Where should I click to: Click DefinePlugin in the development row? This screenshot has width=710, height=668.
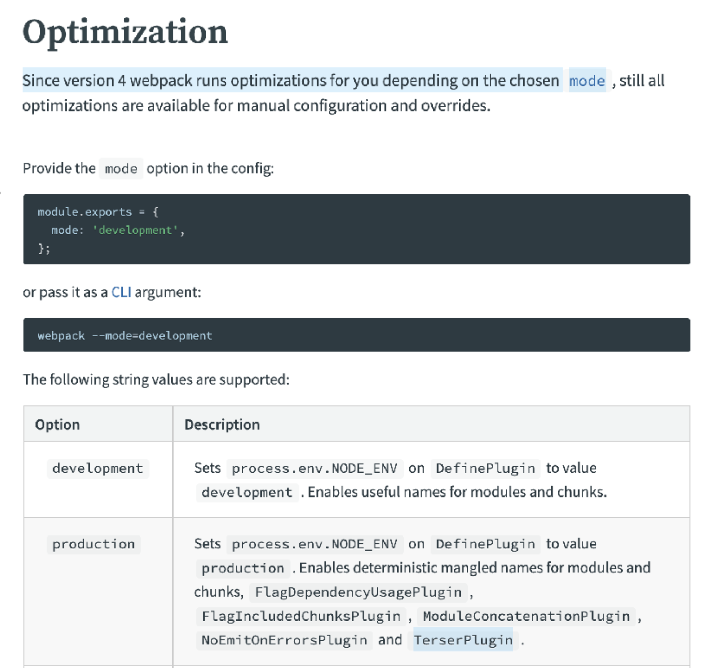point(485,468)
